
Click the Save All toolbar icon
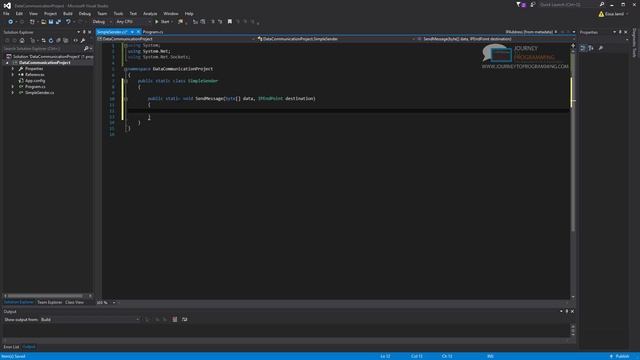point(58,22)
